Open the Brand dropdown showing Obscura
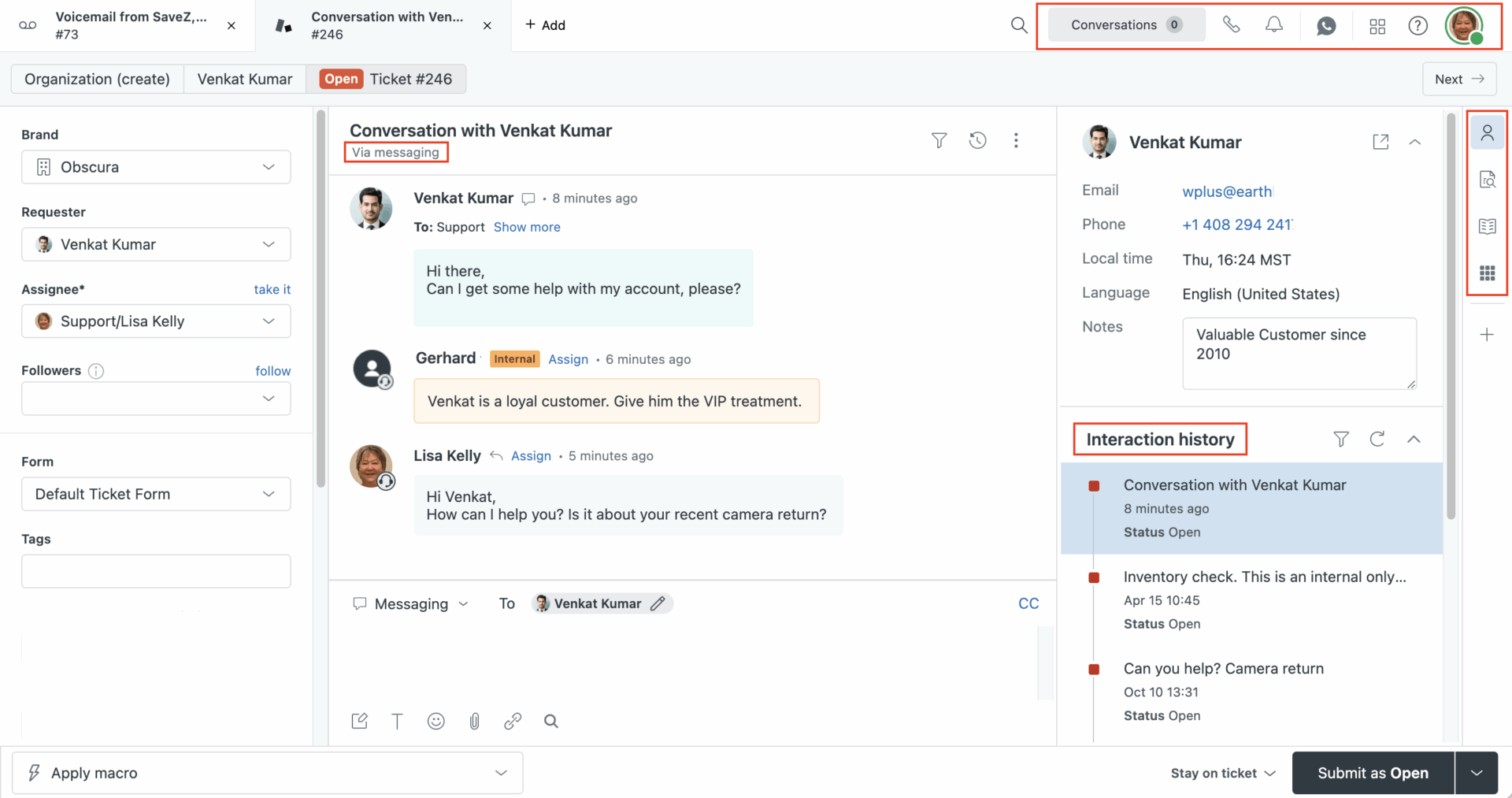 155,167
